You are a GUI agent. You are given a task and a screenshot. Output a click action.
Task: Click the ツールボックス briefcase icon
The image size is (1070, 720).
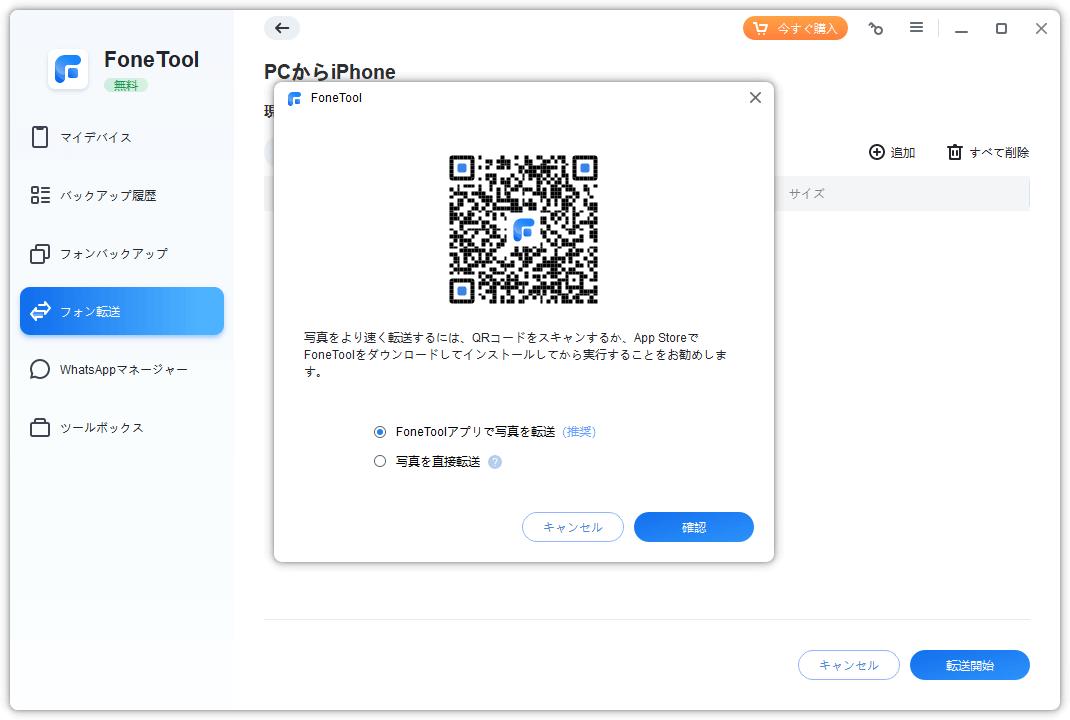(40, 428)
